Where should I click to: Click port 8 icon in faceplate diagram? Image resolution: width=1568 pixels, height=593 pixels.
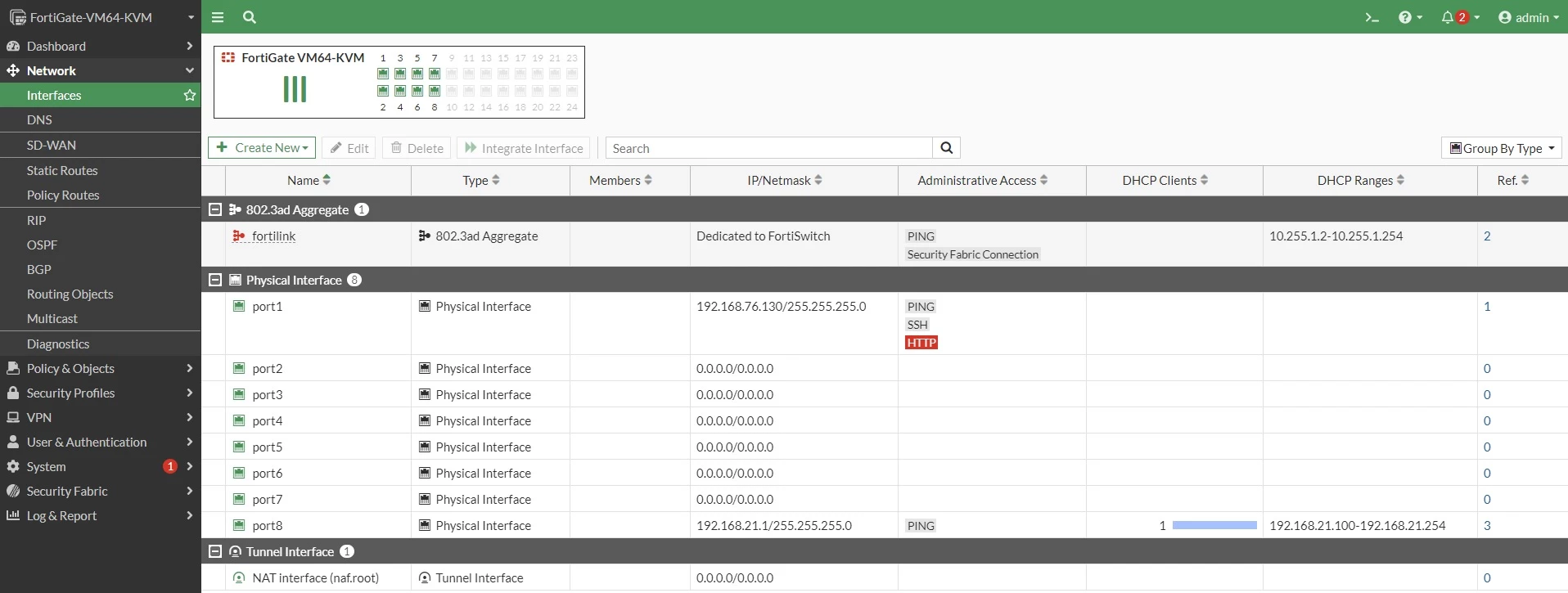[435, 90]
